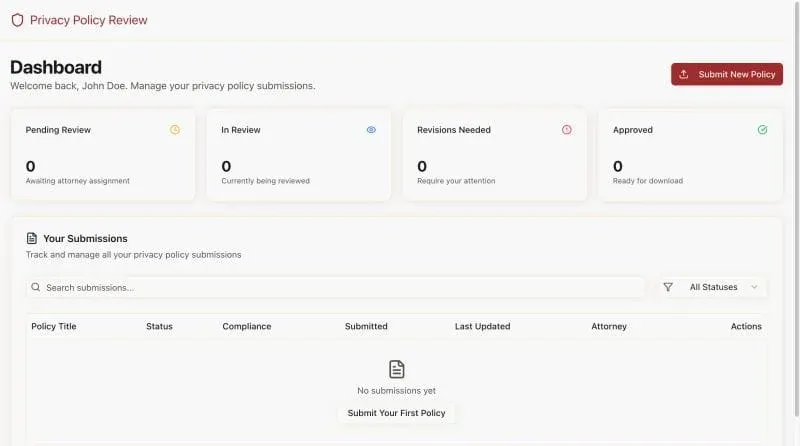Screen dimensions: 800x446
Task: Sort by the Policy Title column header
Action: tap(54, 326)
